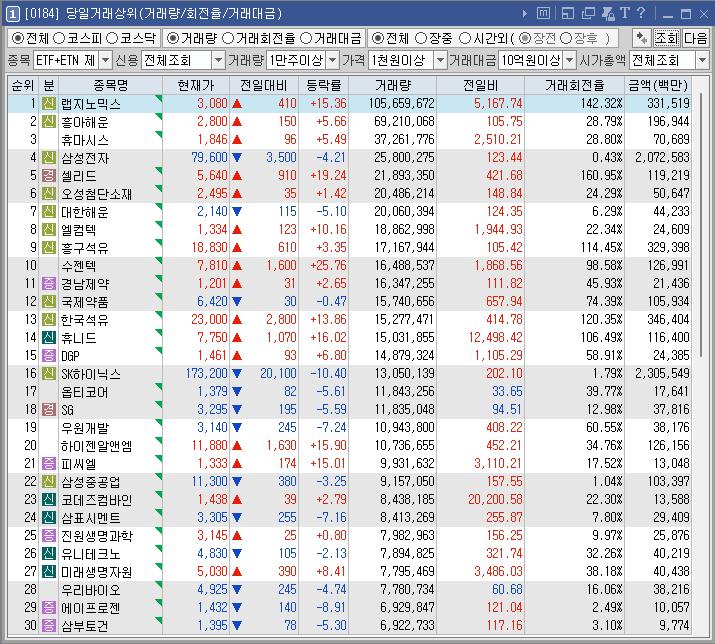Screen dimensions: 715x644
Task: Open the 시가총액 전체조회 dropdown
Action: point(702,60)
